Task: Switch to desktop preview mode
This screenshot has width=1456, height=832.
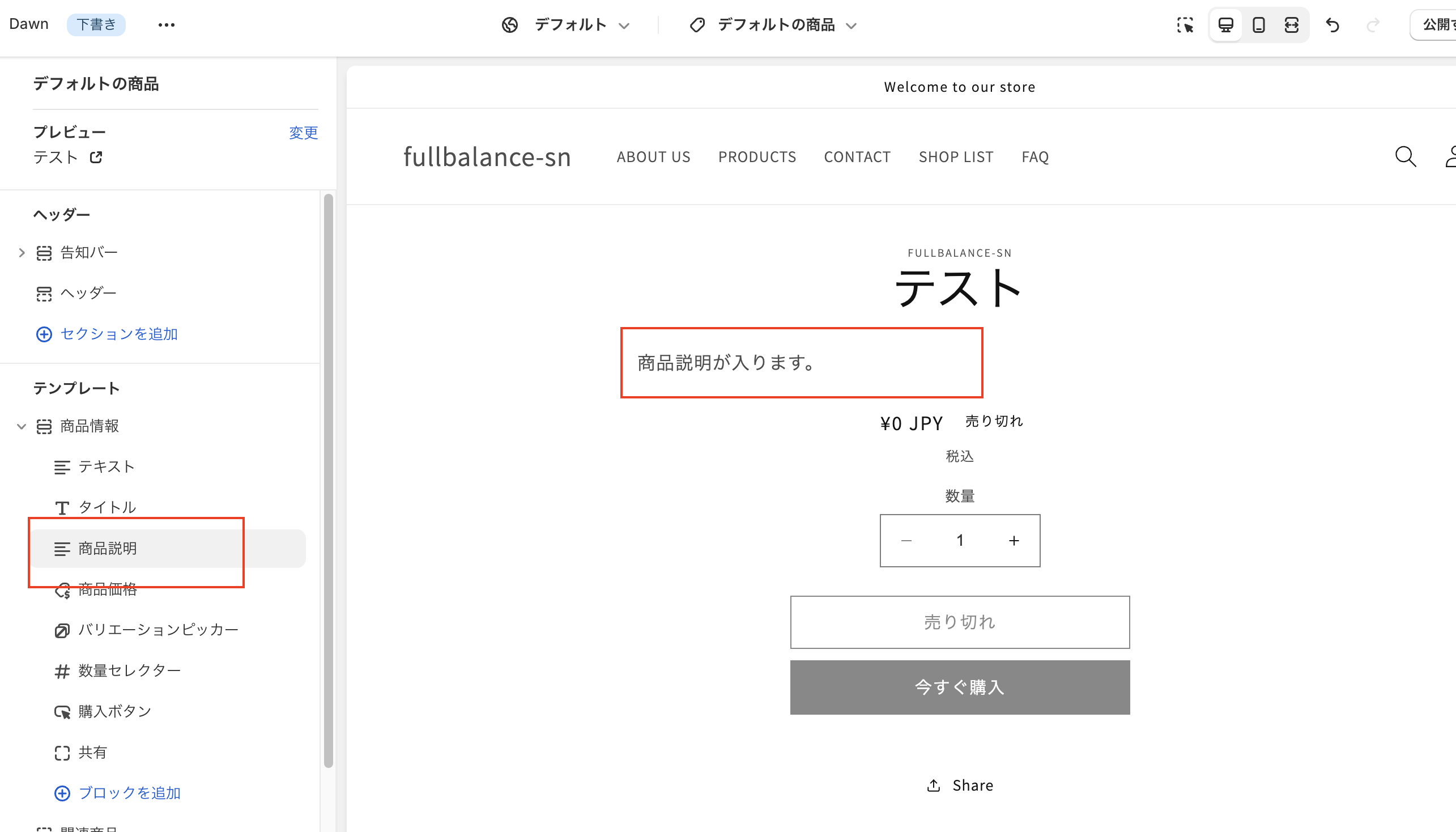Action: point(1226,25)
